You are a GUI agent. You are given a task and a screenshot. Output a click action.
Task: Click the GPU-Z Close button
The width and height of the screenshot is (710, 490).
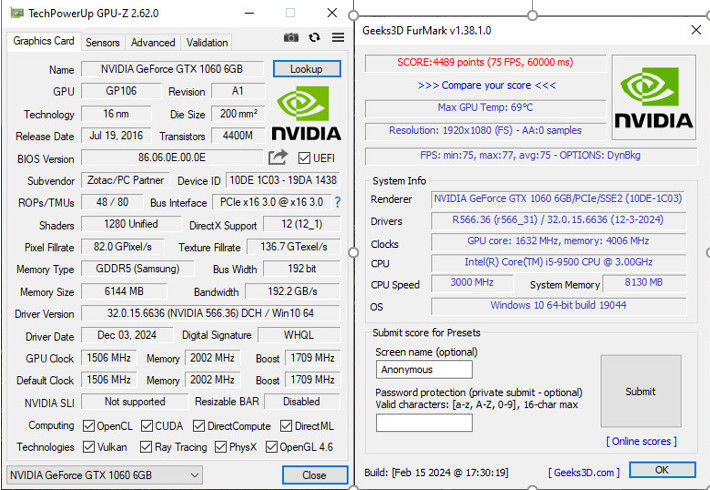point(315,475)
